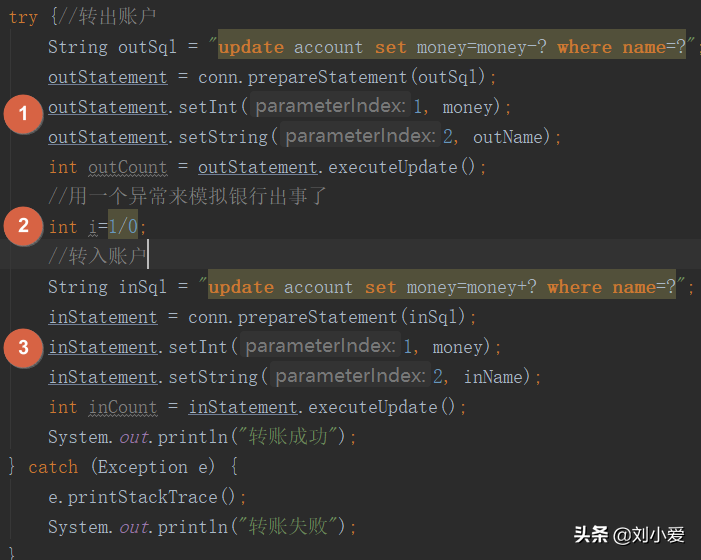Click the orange circle marker numbered 1
701x560 pixels.
(x=23, y=115)
